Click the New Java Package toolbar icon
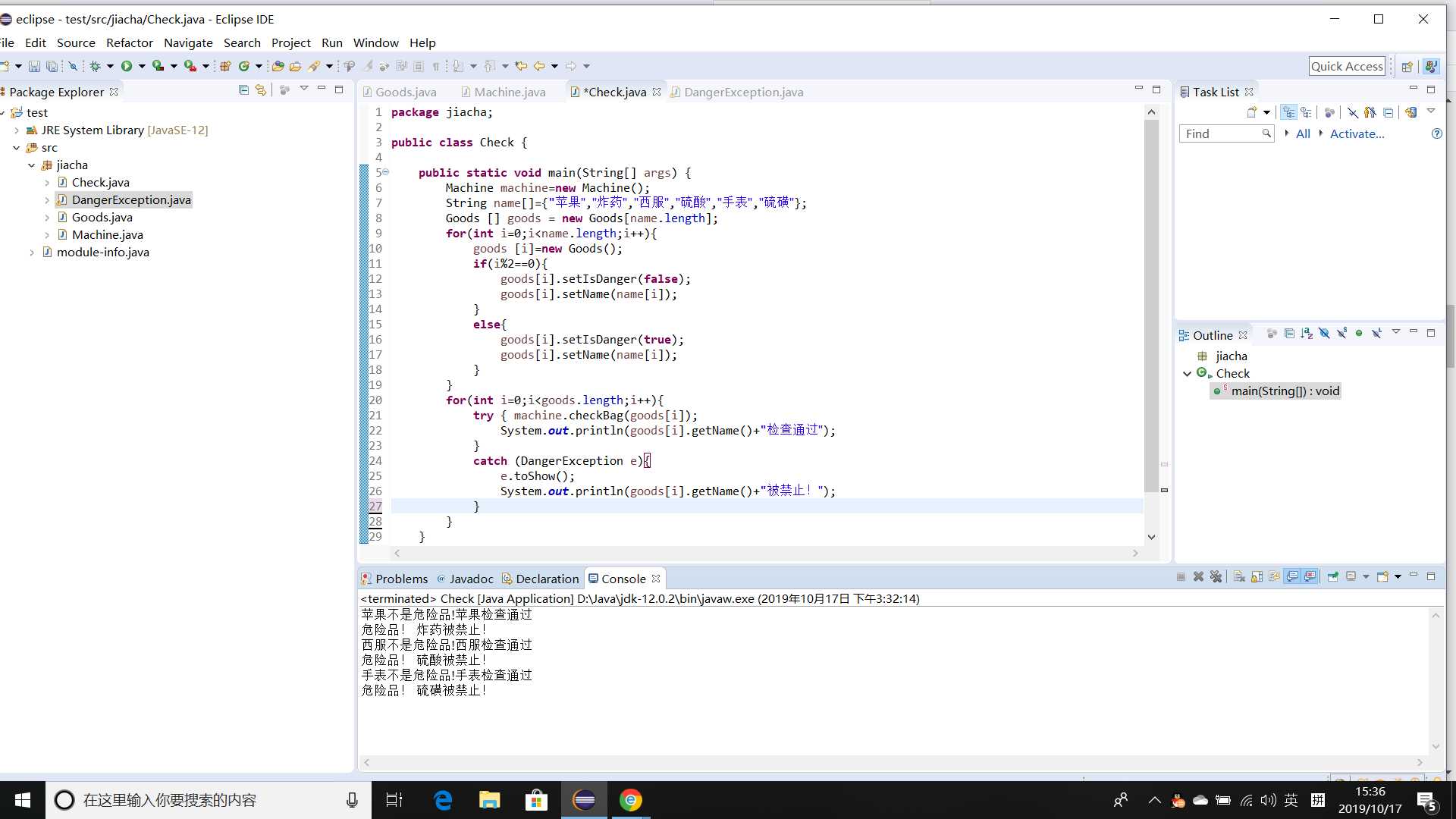Viewport: 1456px width, 819px height. tap(225, 67)
